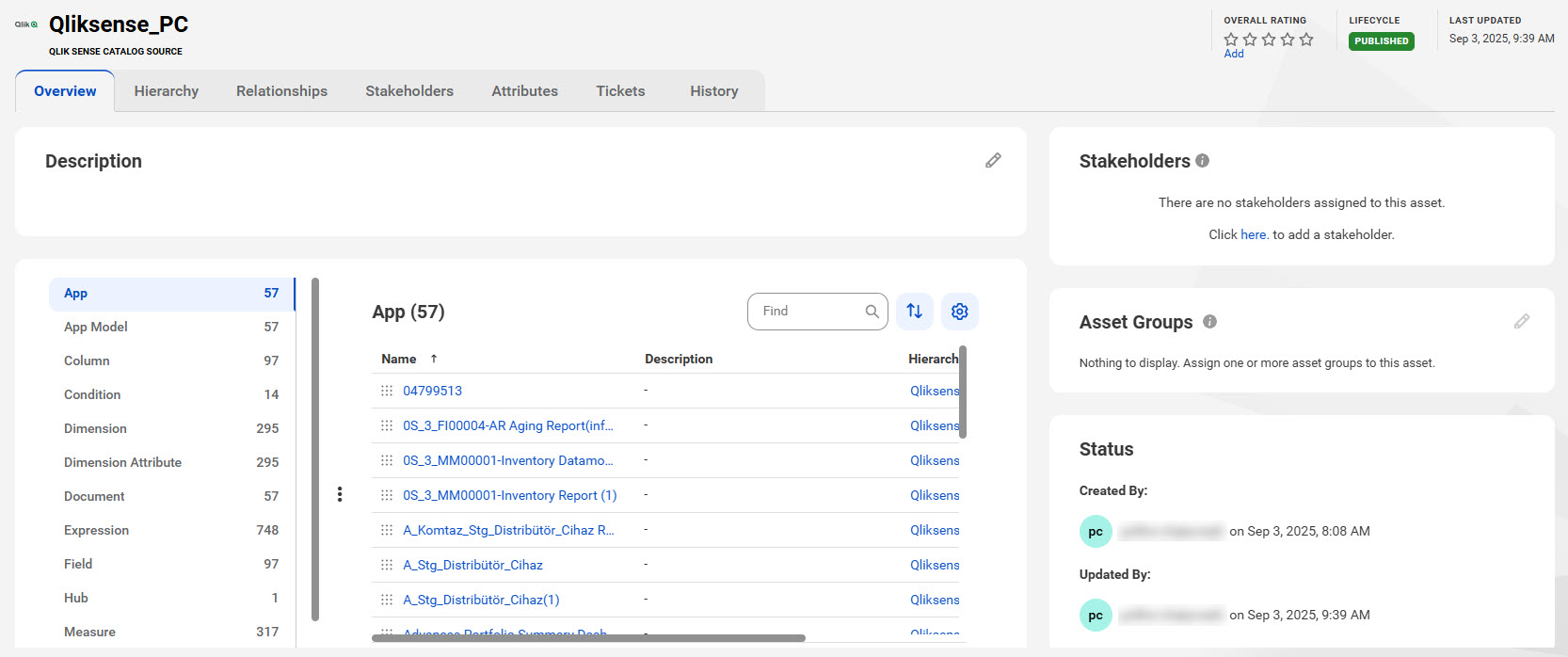Open the History tab
The height and width of the screenshot is (657, 1568).
click(x=714, y=91)
